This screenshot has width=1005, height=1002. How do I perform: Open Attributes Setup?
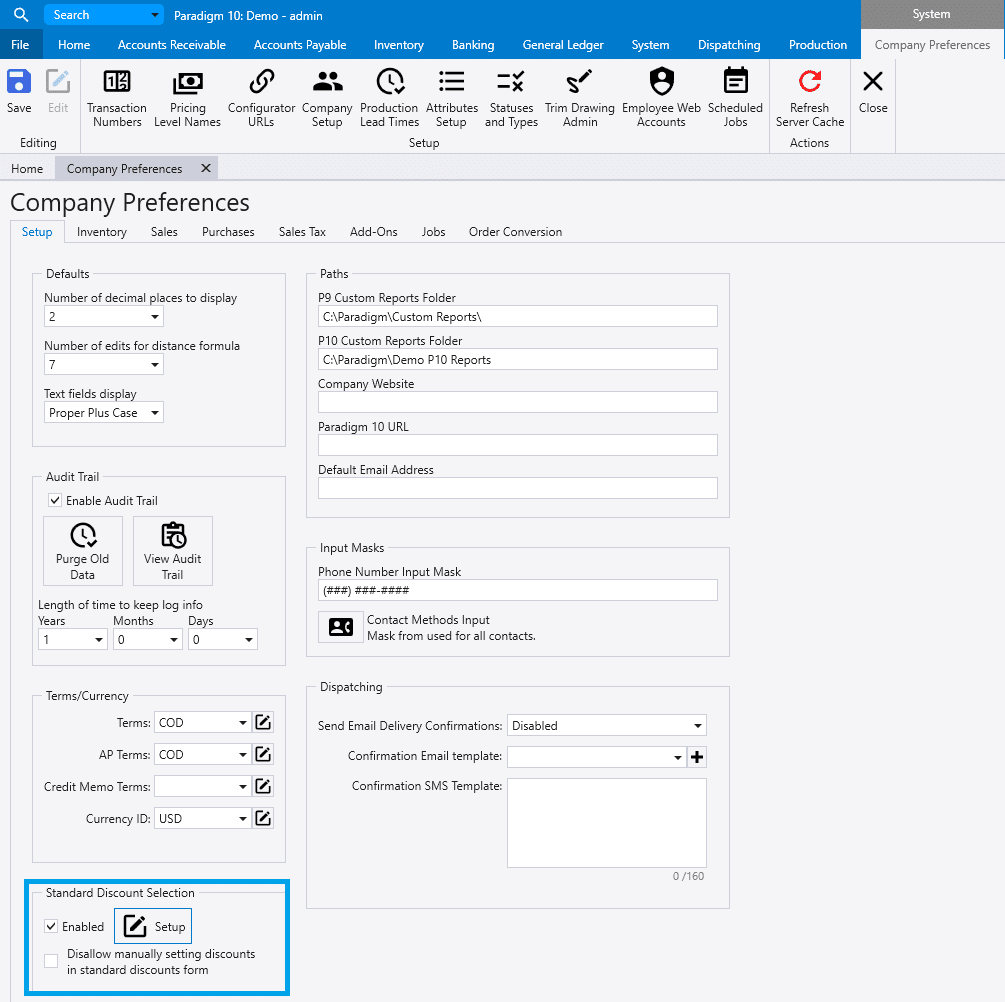click(x=451, y=97)
